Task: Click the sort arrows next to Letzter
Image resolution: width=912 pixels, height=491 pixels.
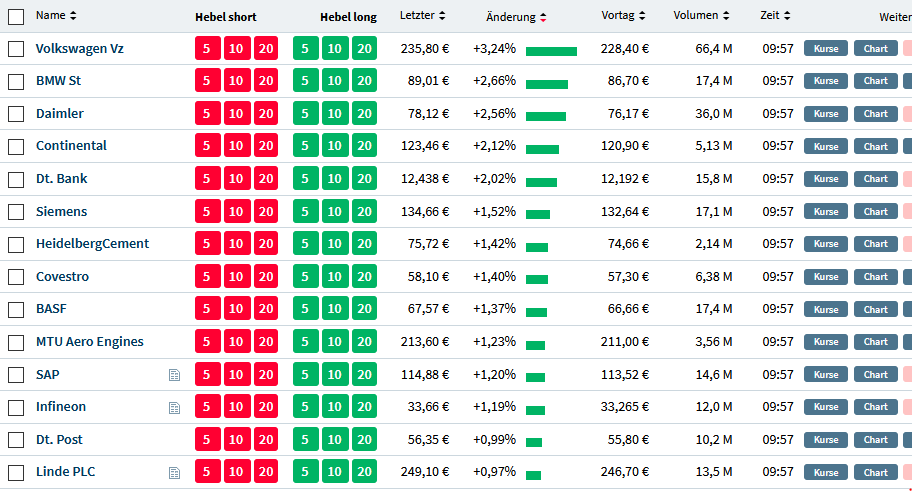Action: coord(443,16)
